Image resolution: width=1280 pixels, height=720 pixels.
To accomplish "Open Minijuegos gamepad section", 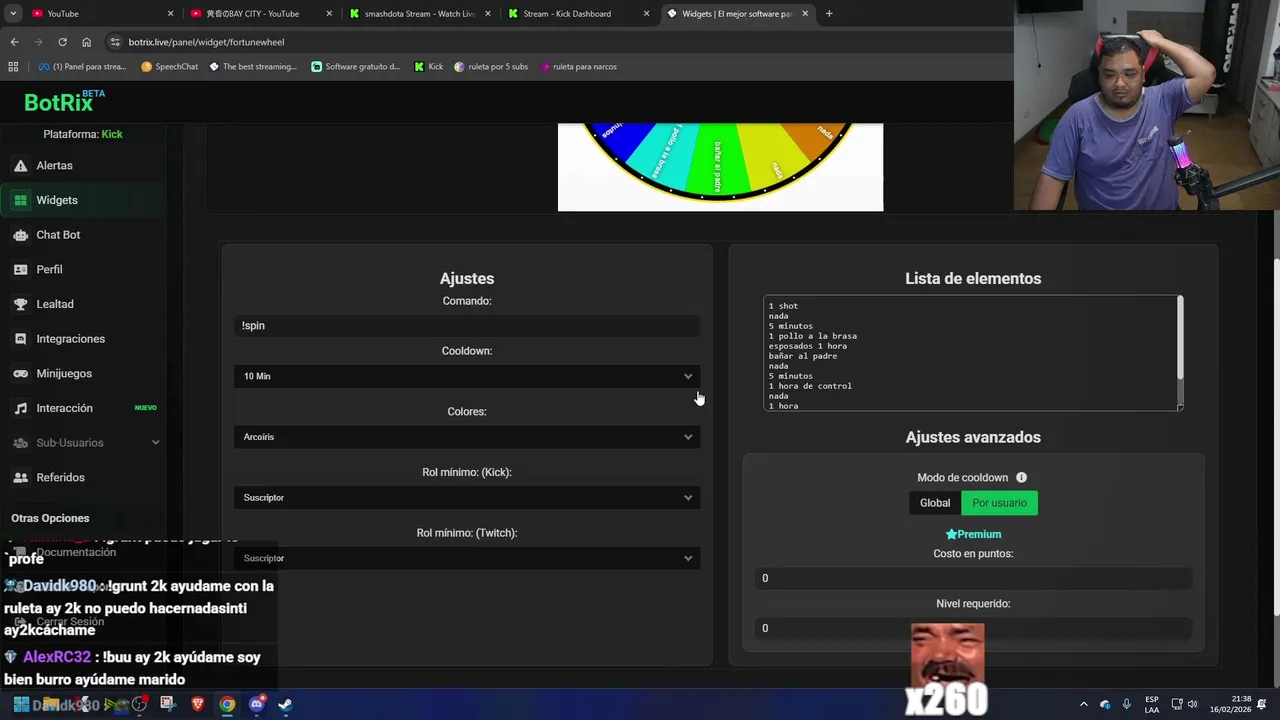I will click(x=64, y=374).
